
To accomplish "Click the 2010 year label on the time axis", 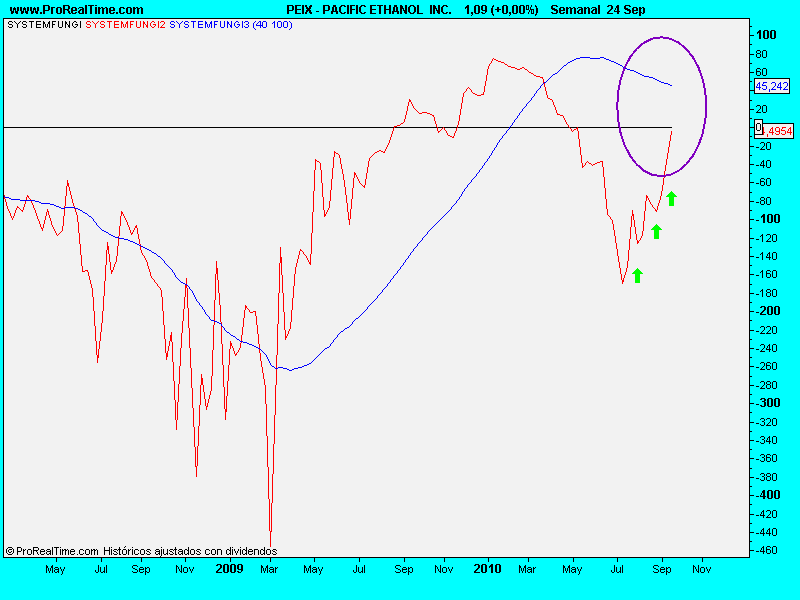I will tap(488, 568).
